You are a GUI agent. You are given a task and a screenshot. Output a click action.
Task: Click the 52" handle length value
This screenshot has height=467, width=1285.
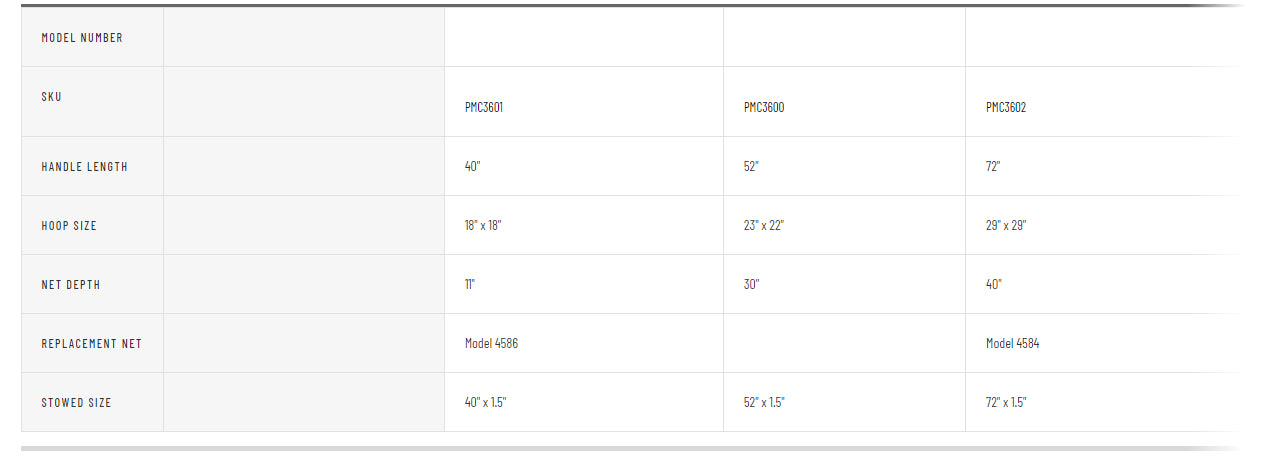pyautogui.click(x=752, y=167)
